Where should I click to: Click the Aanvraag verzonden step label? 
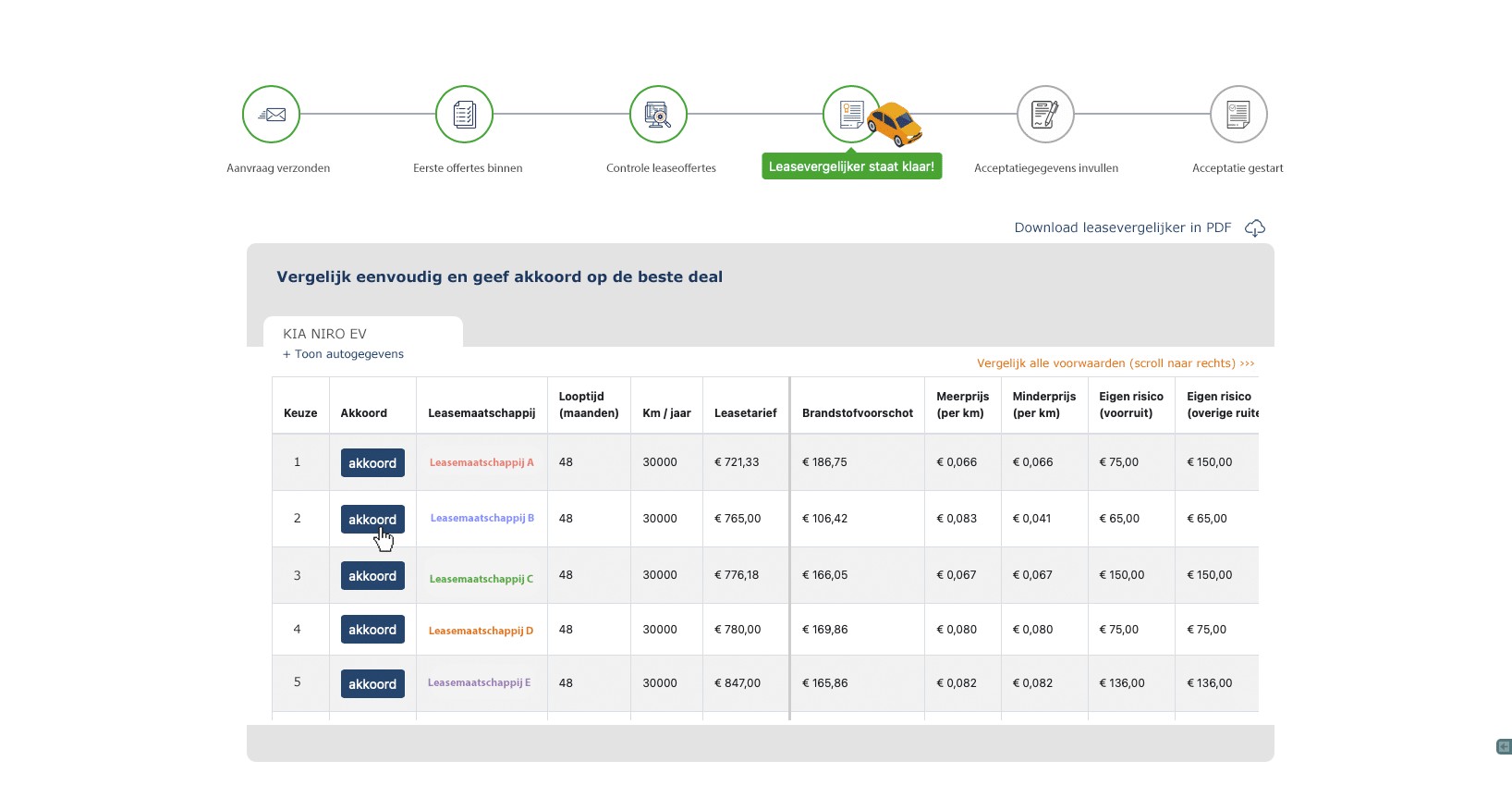click(278, 168)
